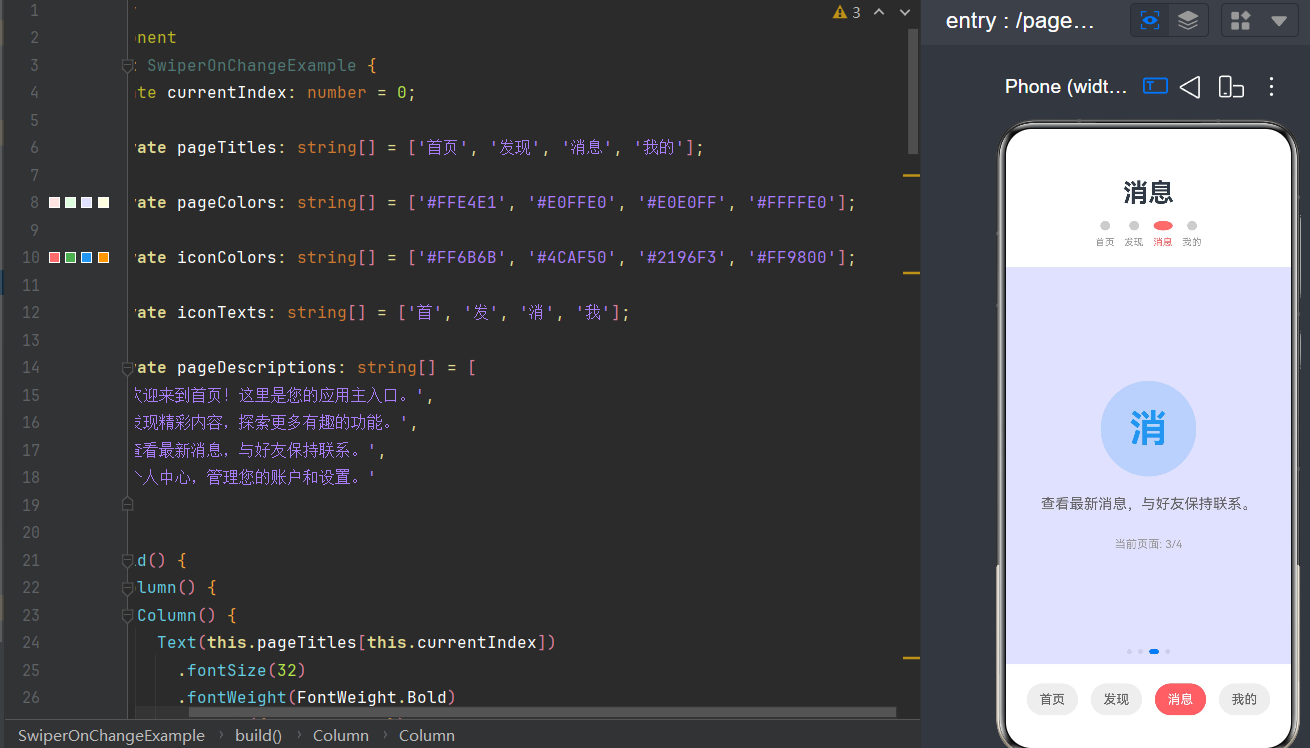This screenshot has height=748, width=1310.
Task: Click the orange #FF9800 swatch on line 10
Action: coord(103,258)
